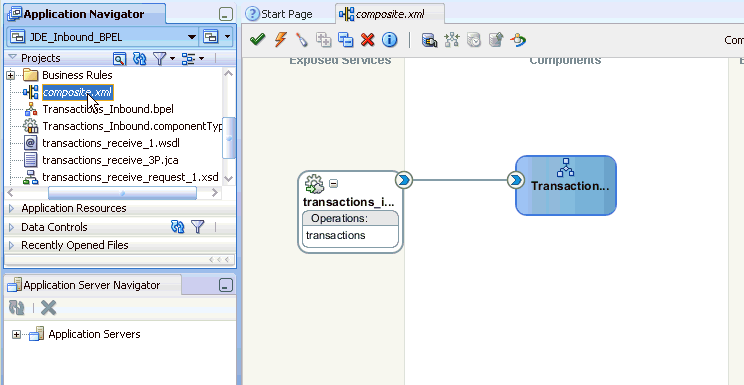Click the search magnifier icon in Projects bar
The width and height of the screenshot is (744, 385).
point(120,58)
